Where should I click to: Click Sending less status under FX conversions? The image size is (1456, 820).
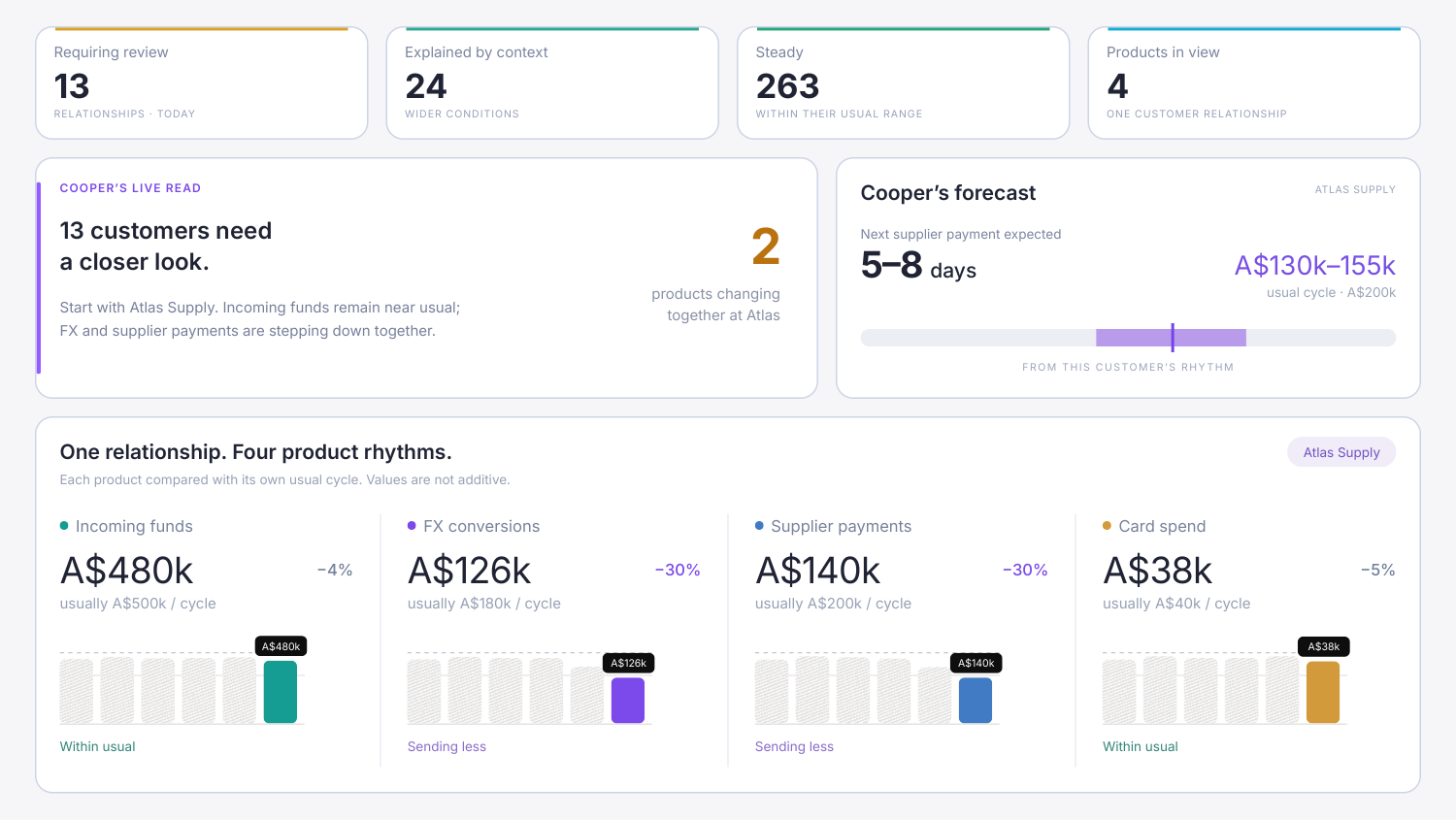tap(447, 746)
